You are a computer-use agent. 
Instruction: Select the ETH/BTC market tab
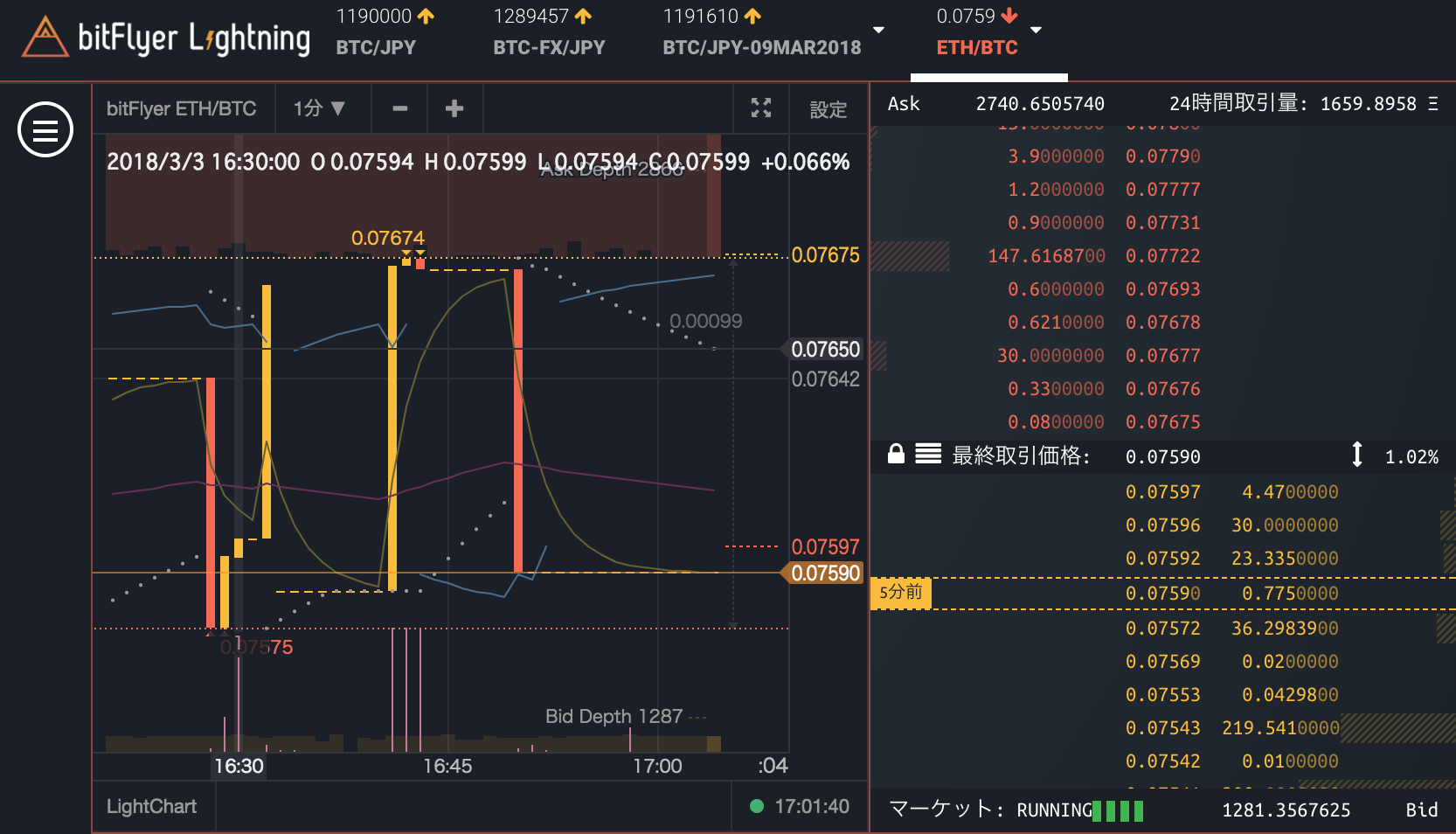pyautogui.click(x=977, y=32)
